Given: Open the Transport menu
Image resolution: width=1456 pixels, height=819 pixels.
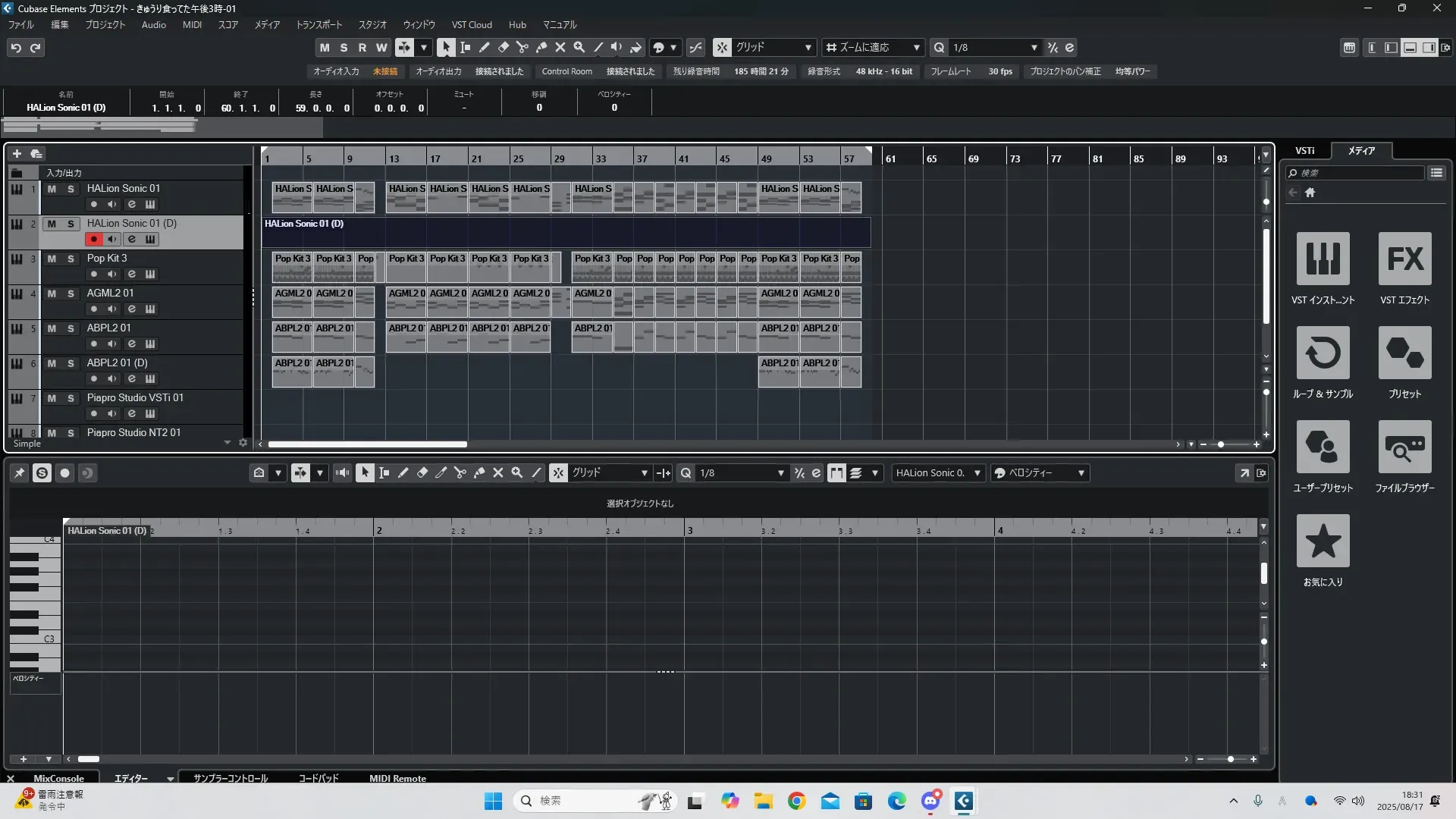Looking at the screenshot, I should point(318,24).
